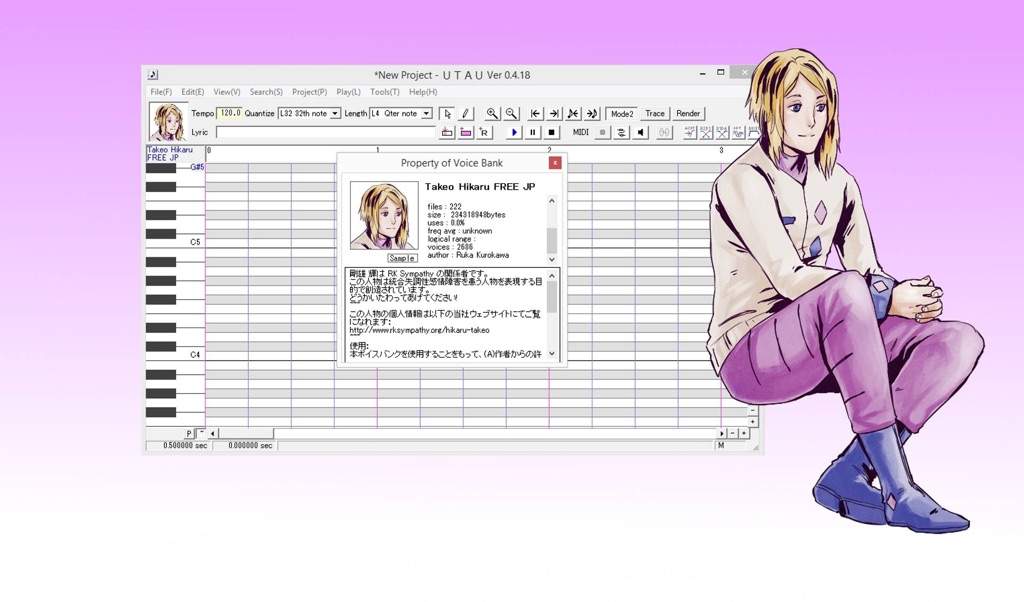This screenshot has height=602, width=1024.
Task: Jump to the start using left-bar arrow
Action: 536,114
